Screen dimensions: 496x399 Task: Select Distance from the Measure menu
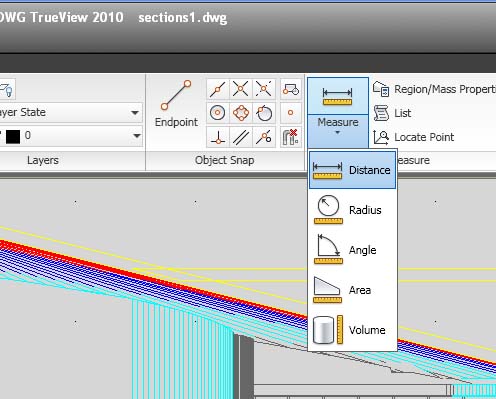[352, 170]
